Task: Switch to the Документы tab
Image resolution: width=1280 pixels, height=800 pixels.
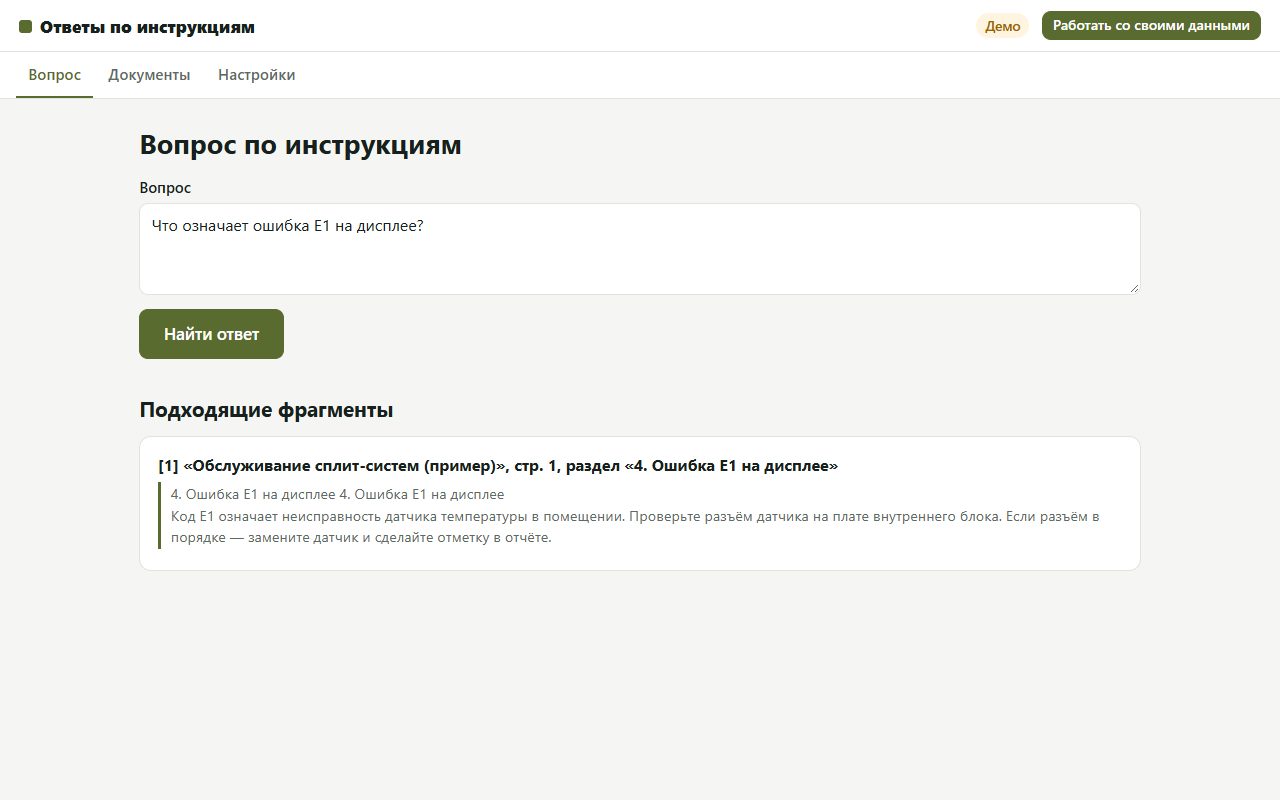Action: pos(149,75)
